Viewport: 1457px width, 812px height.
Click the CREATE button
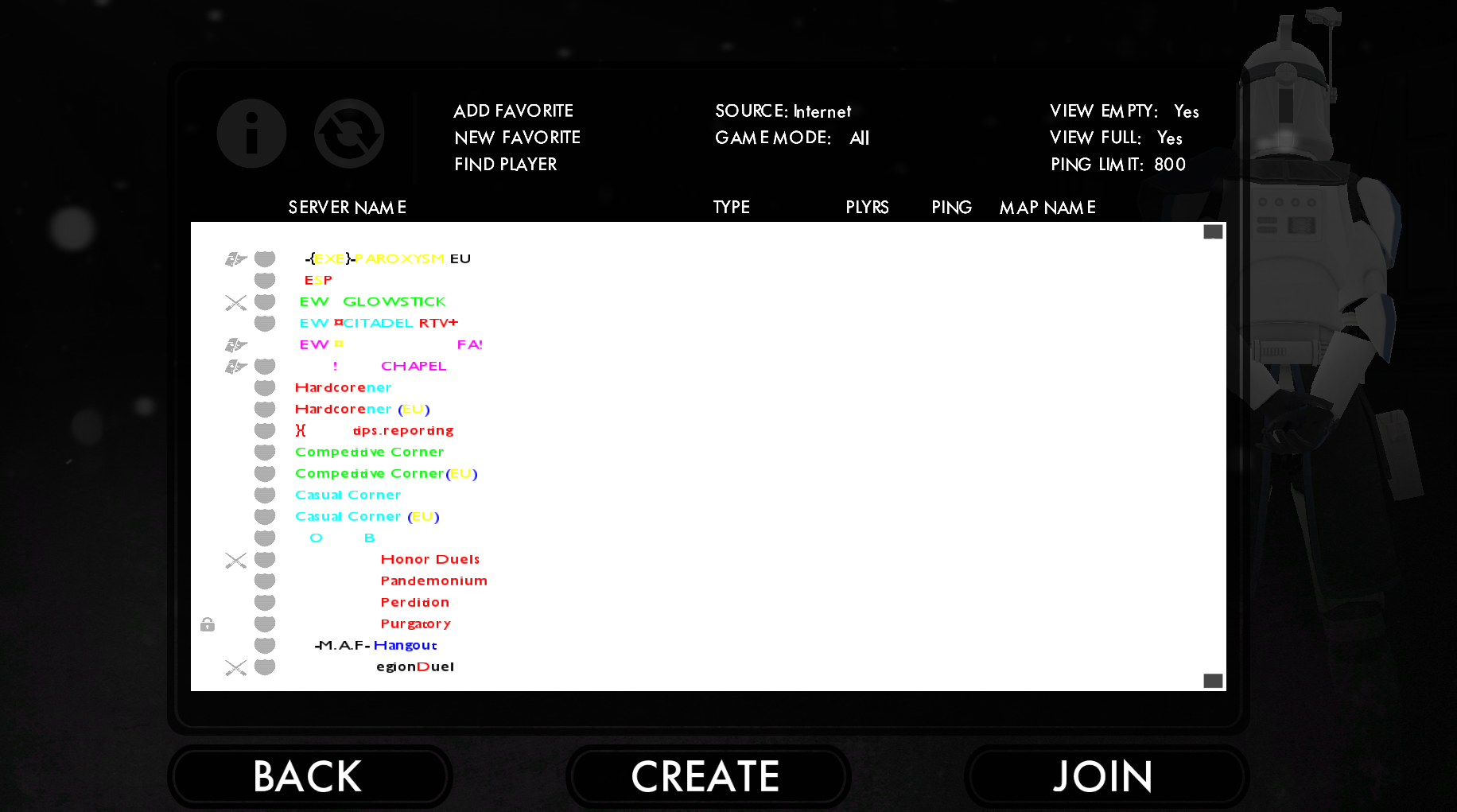tap(705, 776)
